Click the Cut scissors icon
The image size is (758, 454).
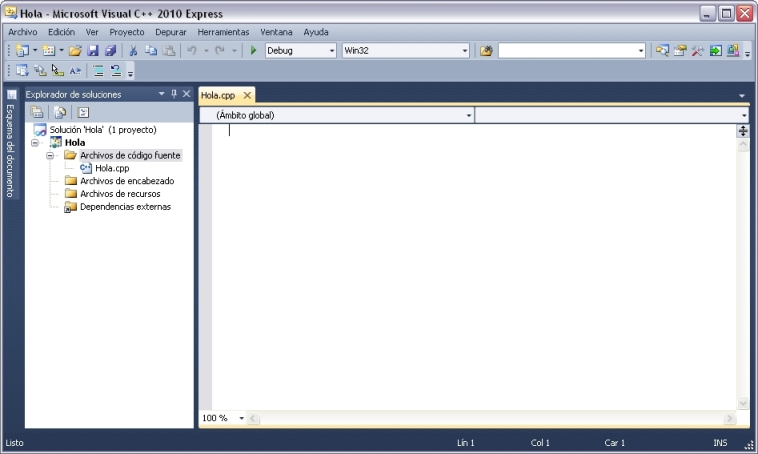[133, 50]
